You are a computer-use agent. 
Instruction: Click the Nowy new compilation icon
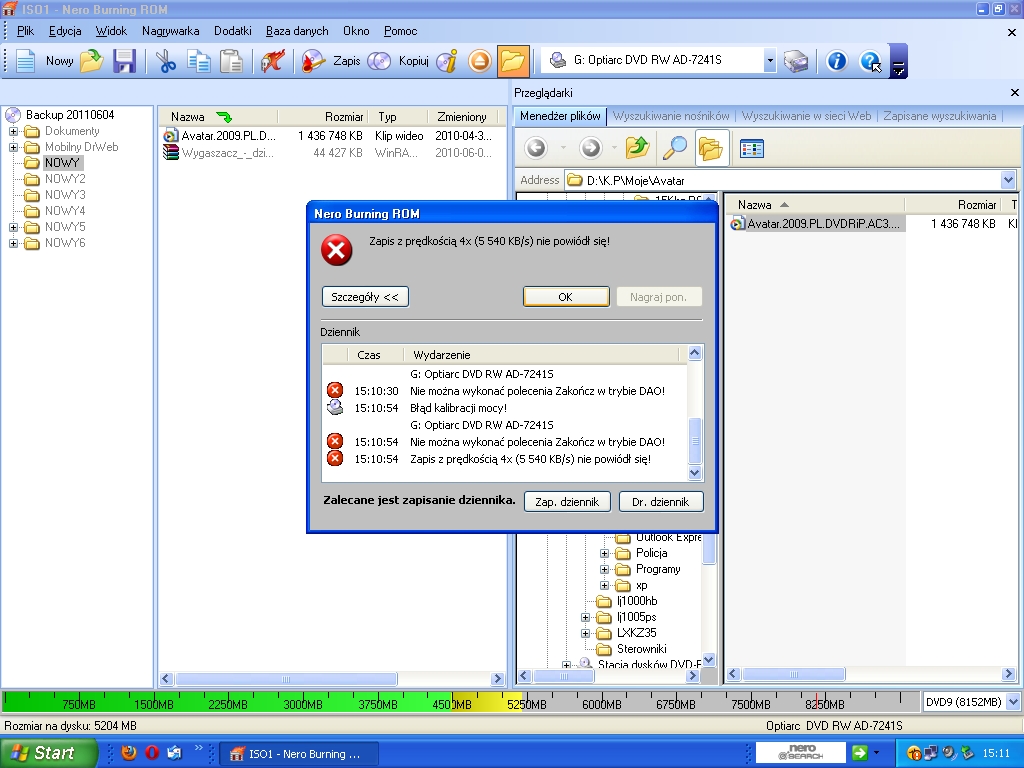[x=26, y=61]
